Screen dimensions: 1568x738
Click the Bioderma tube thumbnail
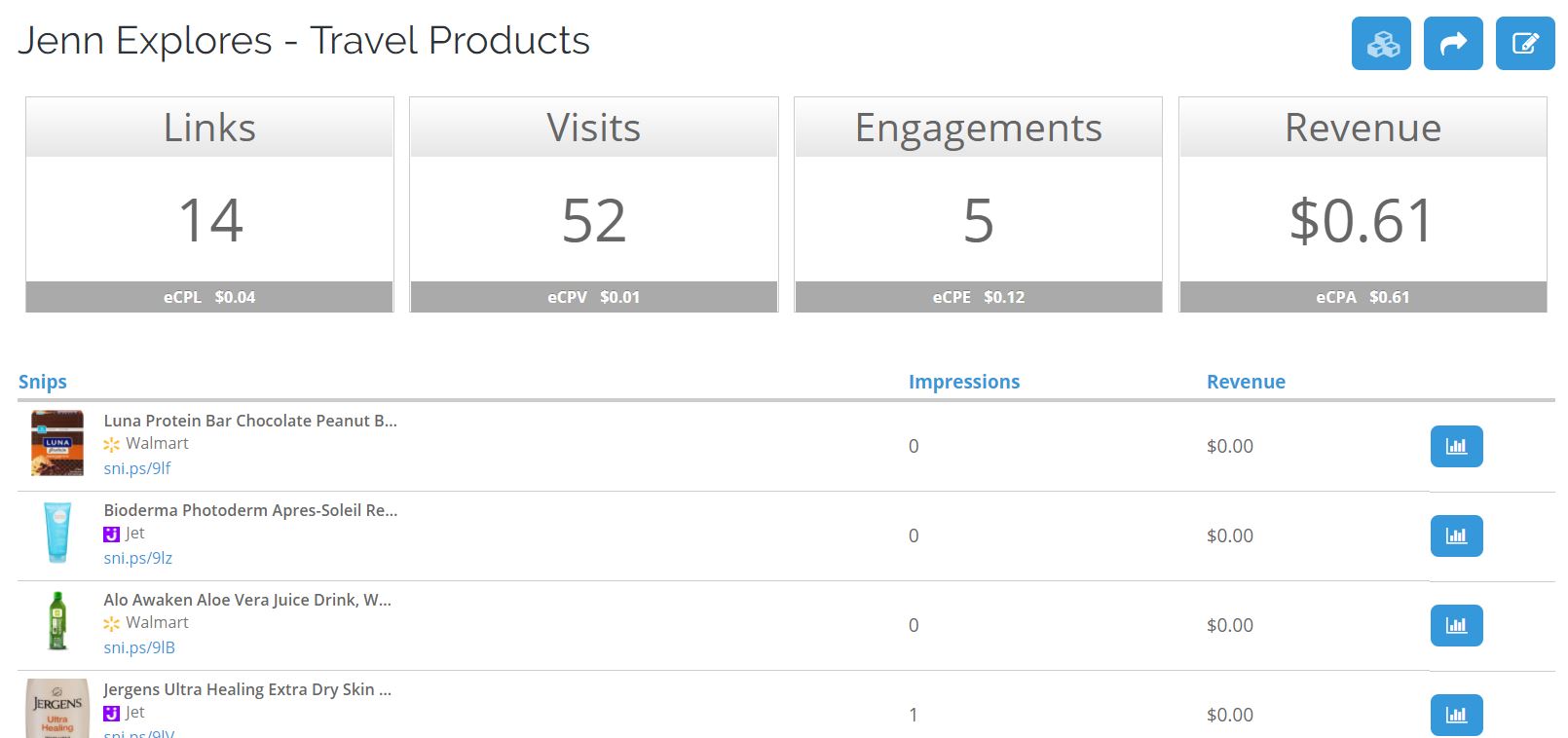[57, 533]
